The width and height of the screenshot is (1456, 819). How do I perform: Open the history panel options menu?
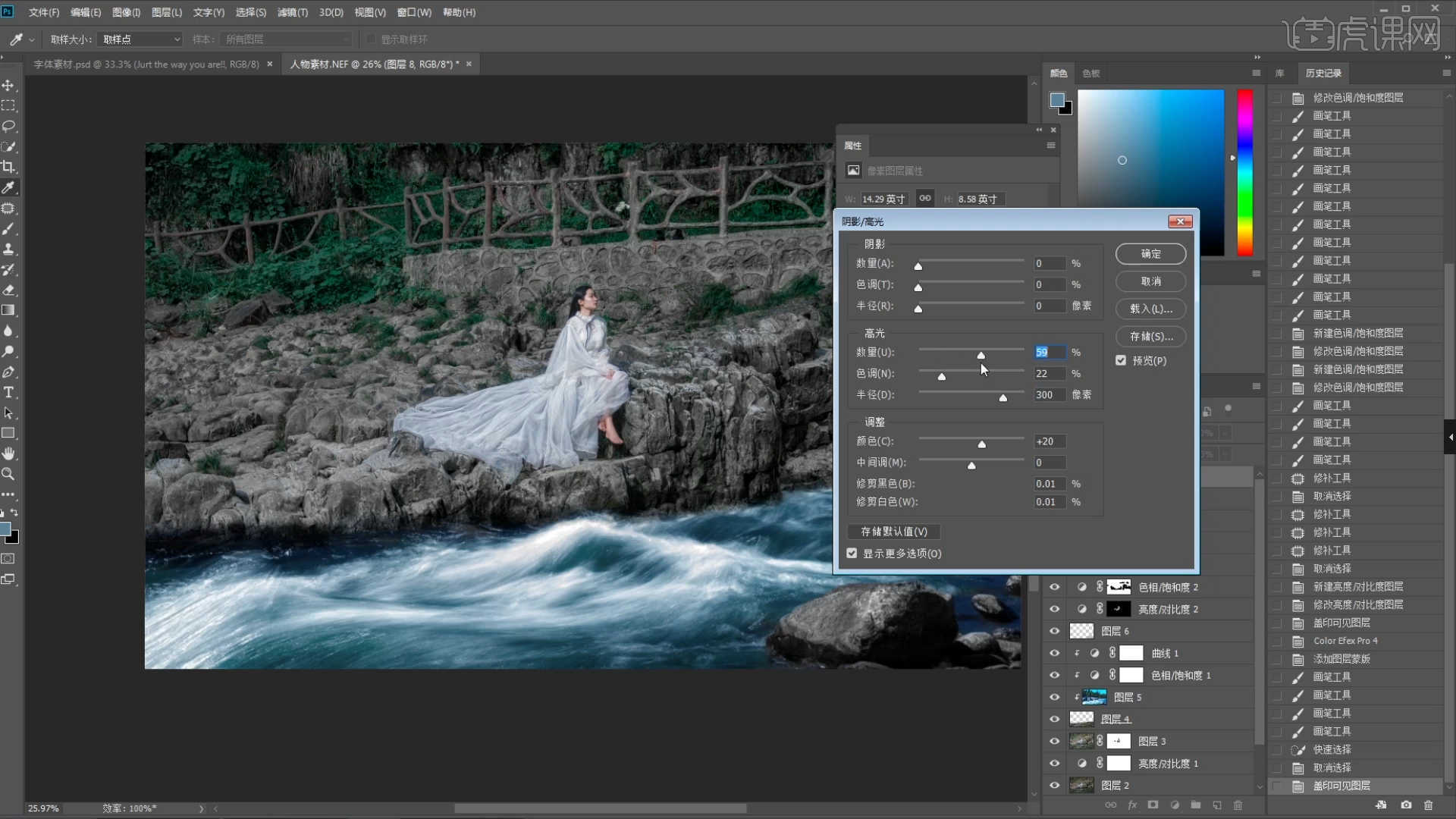[1446, 74]
